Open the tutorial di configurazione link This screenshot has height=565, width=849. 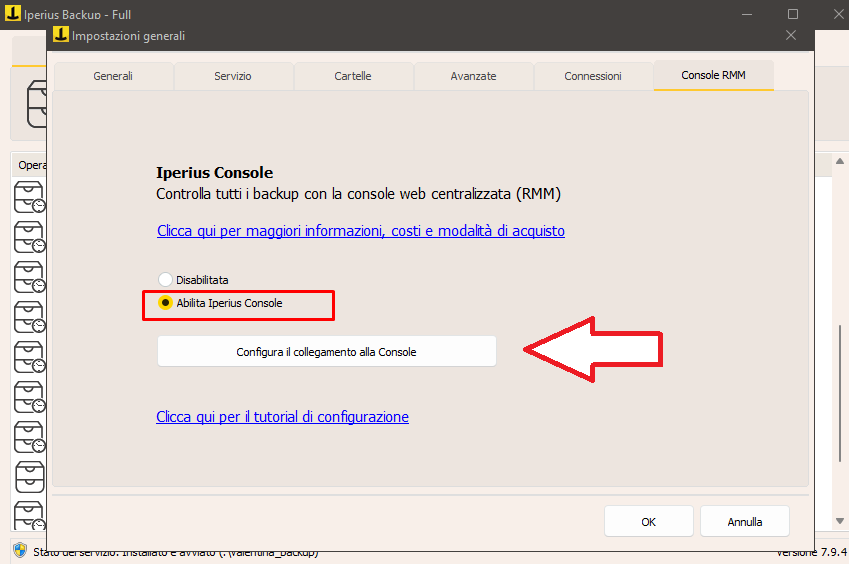282,417
